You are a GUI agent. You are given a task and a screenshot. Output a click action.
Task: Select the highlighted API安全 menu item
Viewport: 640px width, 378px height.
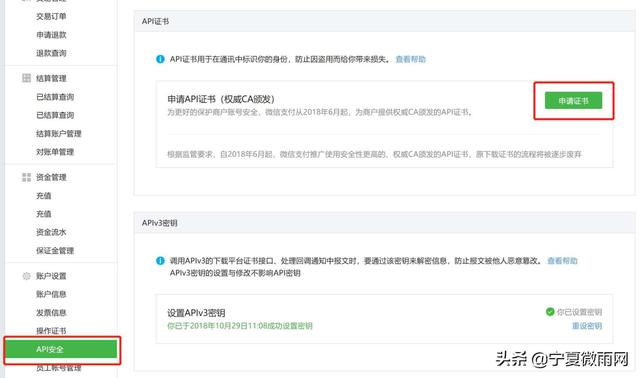(62, 349)
